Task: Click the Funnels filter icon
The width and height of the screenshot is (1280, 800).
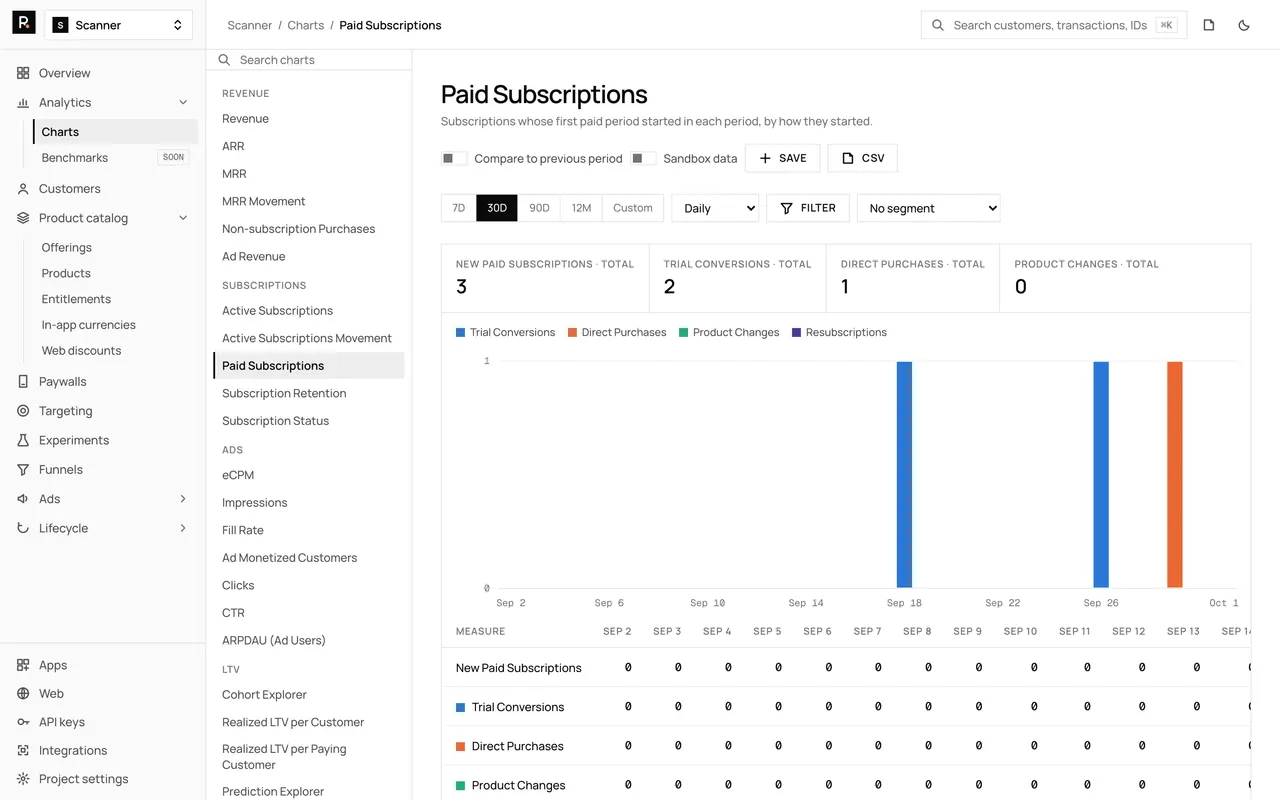Action: 23,470
